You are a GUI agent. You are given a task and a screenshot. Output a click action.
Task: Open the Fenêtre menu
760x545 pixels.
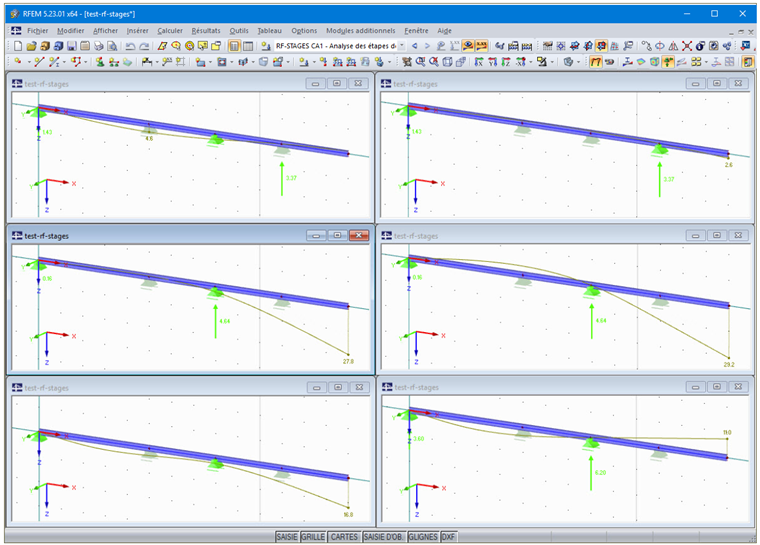point(416,31)
